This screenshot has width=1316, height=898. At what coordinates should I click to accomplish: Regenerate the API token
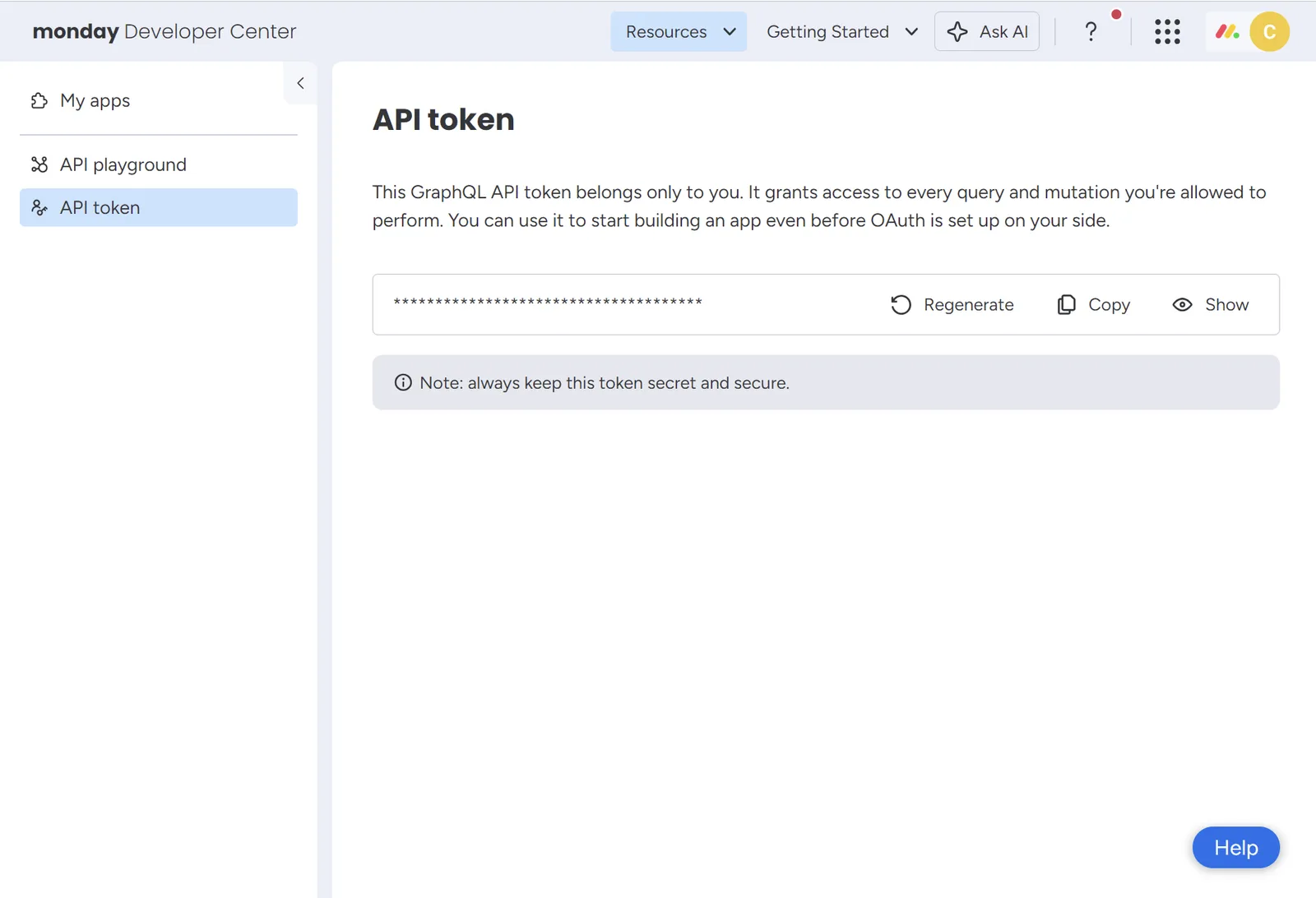(x=952, y=304)
